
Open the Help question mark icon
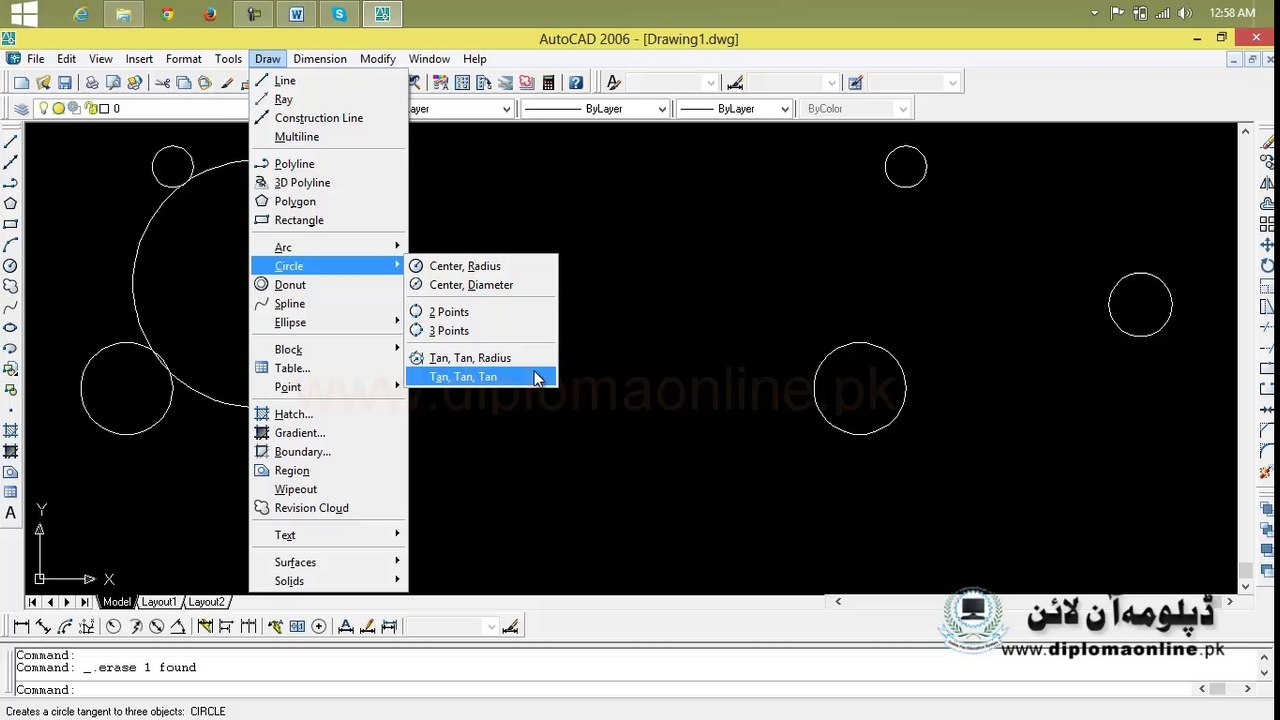click(x=576, y=83)
